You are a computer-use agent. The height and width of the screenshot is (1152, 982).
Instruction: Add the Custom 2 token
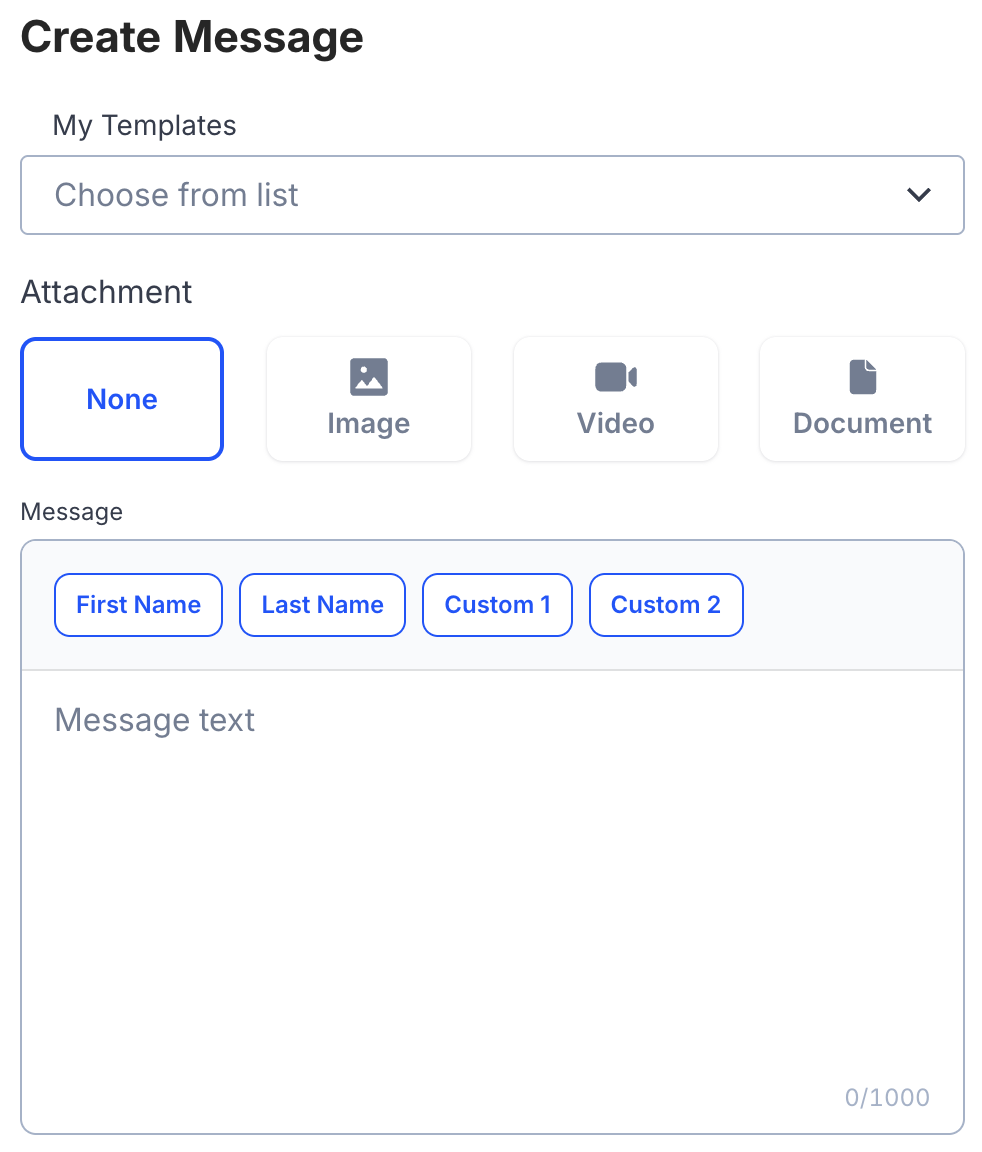[666, 604]
